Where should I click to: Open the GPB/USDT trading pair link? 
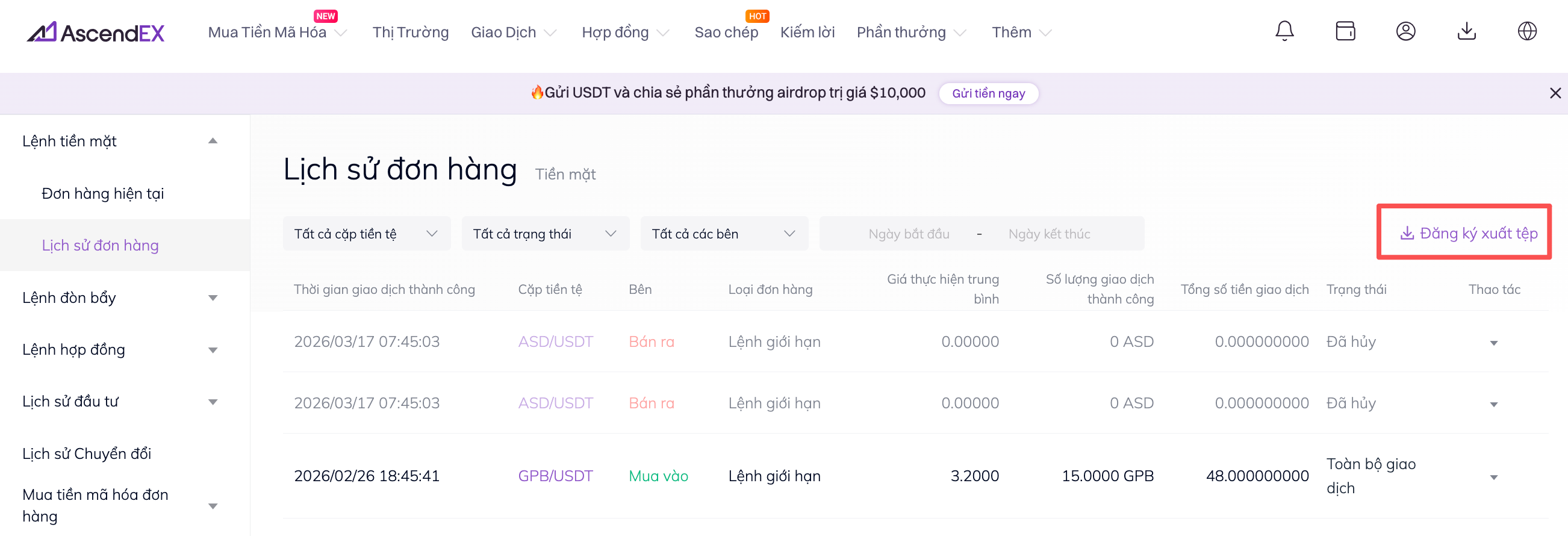tap(555, 476)
